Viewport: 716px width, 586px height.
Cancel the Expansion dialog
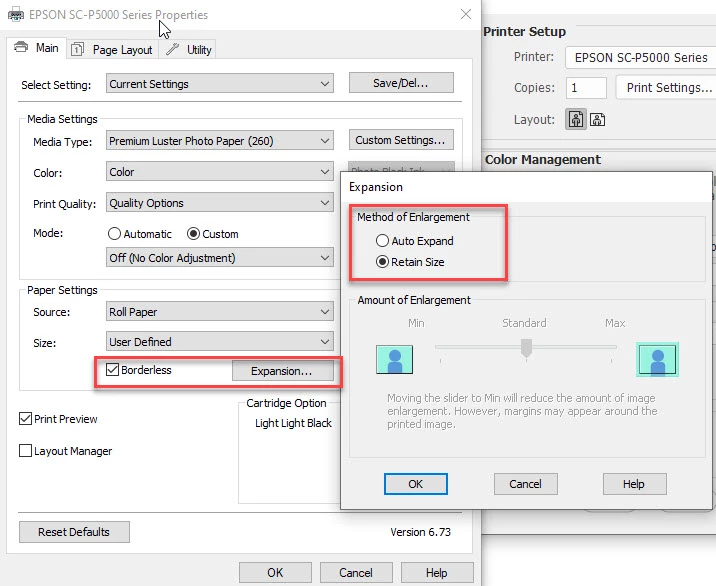click(526, 484)
